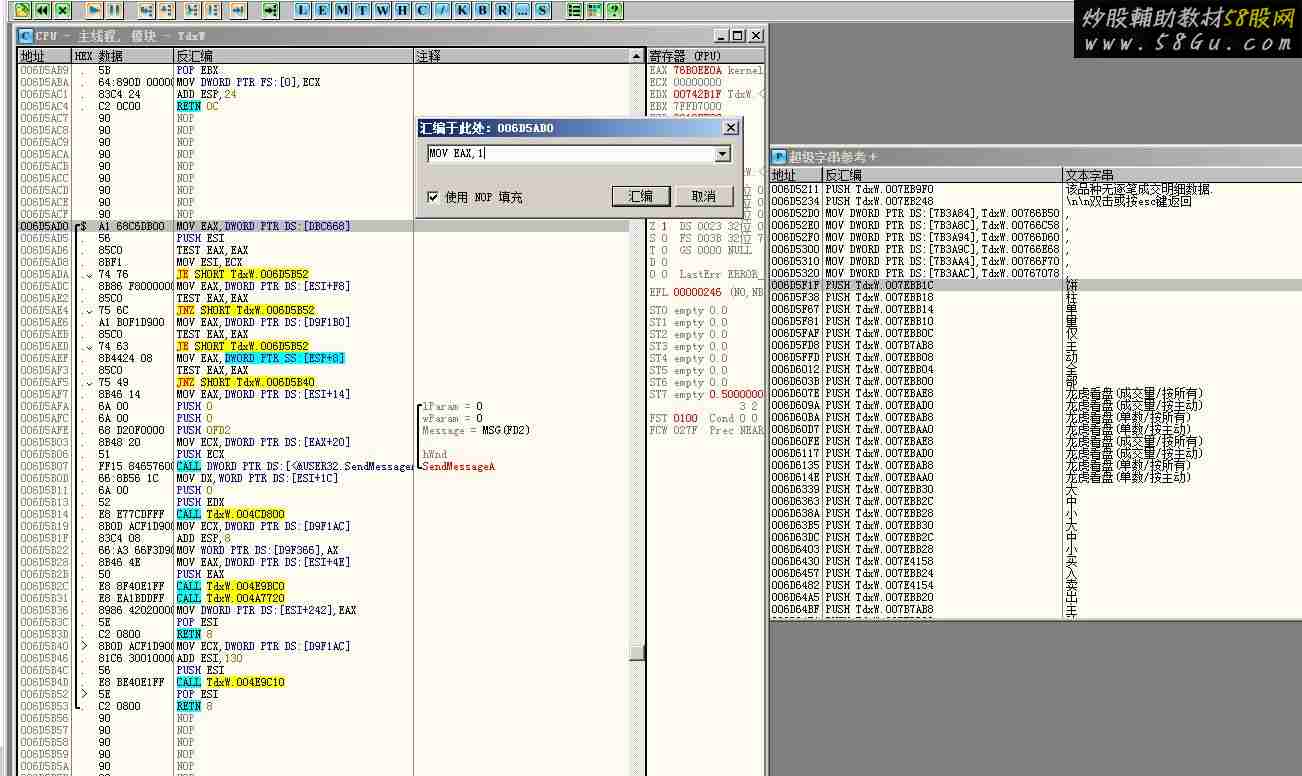Select EDX 00742B1F register value
The height and width of the screenshot is (776, 1302).
tap(697, 95)
